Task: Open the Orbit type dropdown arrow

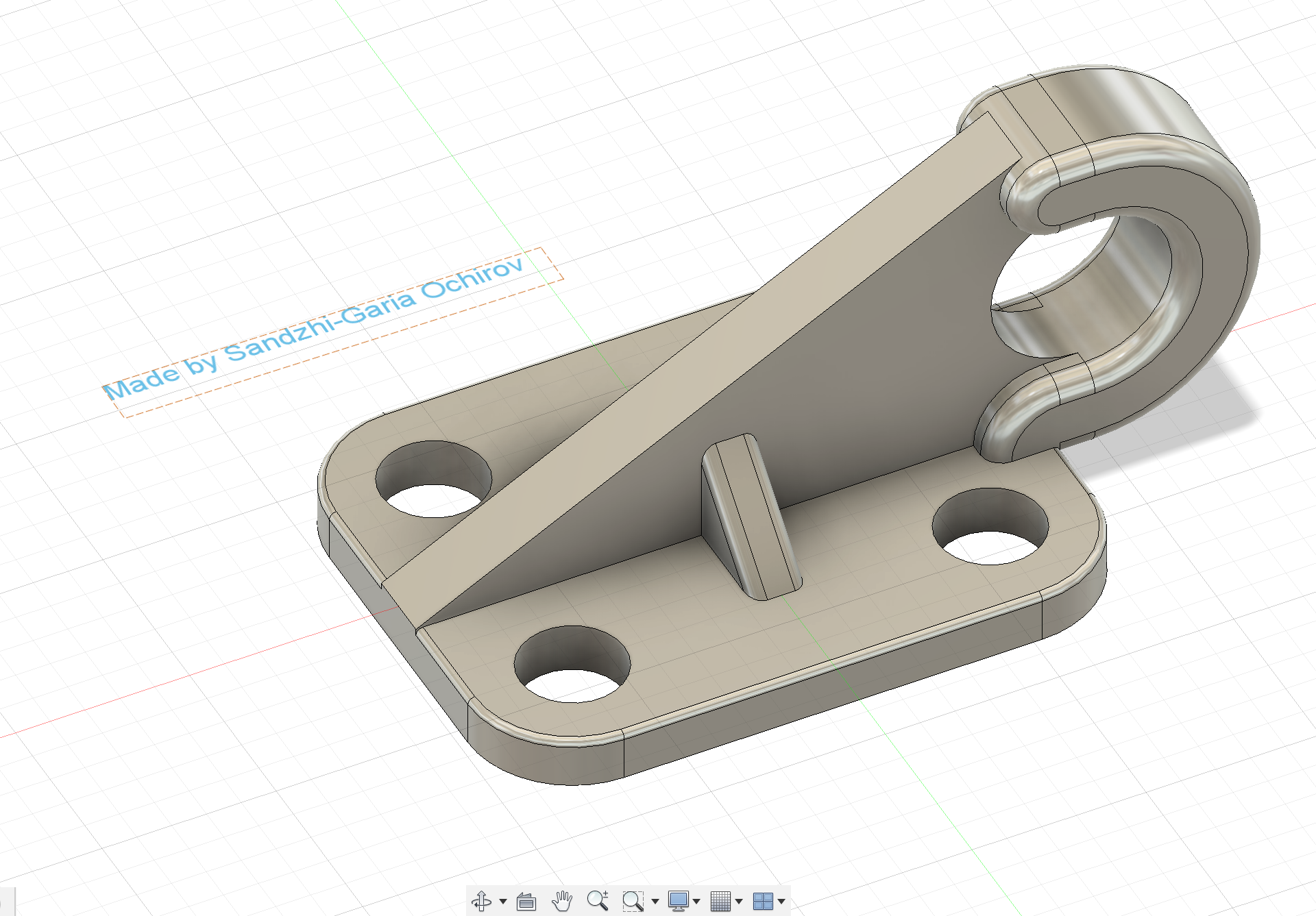Action: click(503, 902)
